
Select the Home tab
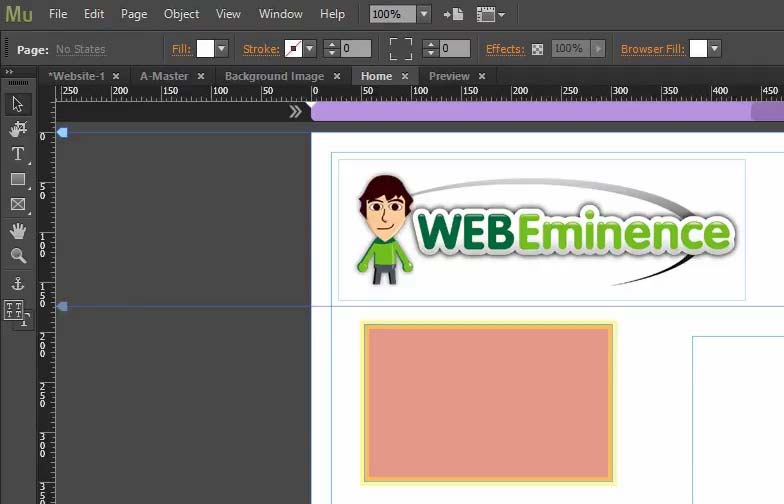tap(376, 76)
